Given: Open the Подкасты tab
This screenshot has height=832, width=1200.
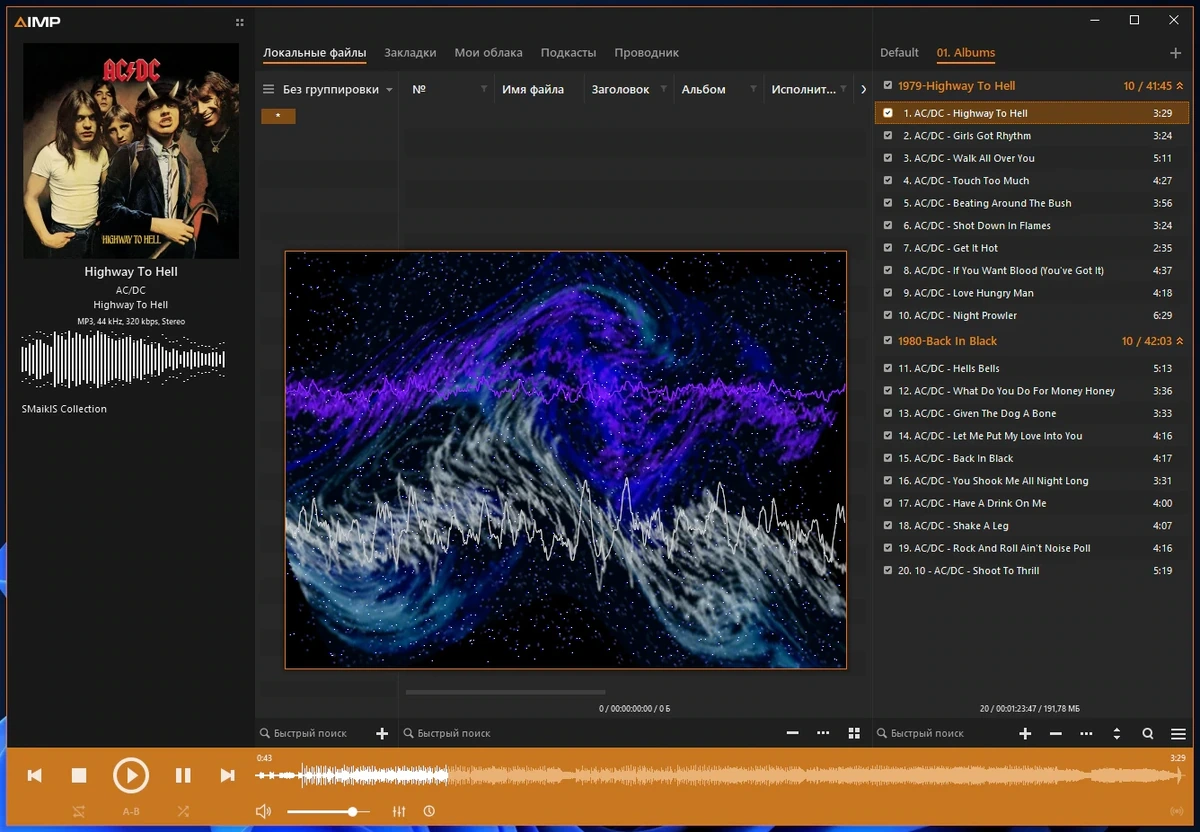Looking at the screenshot, I should [x=568, y=53].
